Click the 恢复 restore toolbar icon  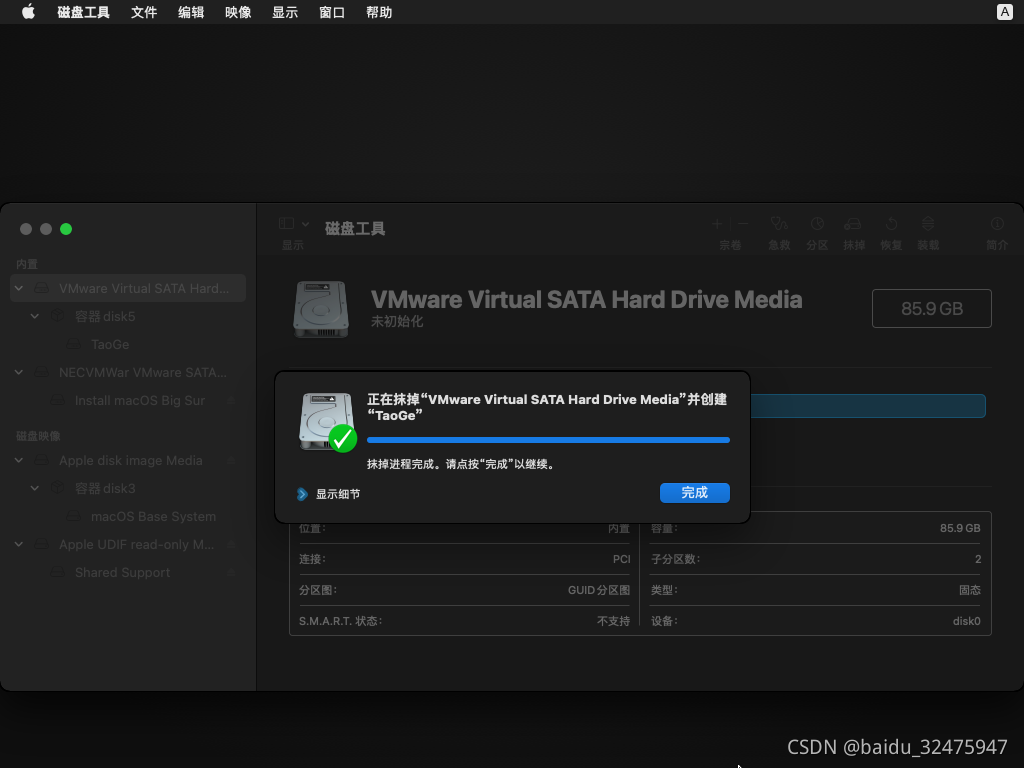coord(891,225)
